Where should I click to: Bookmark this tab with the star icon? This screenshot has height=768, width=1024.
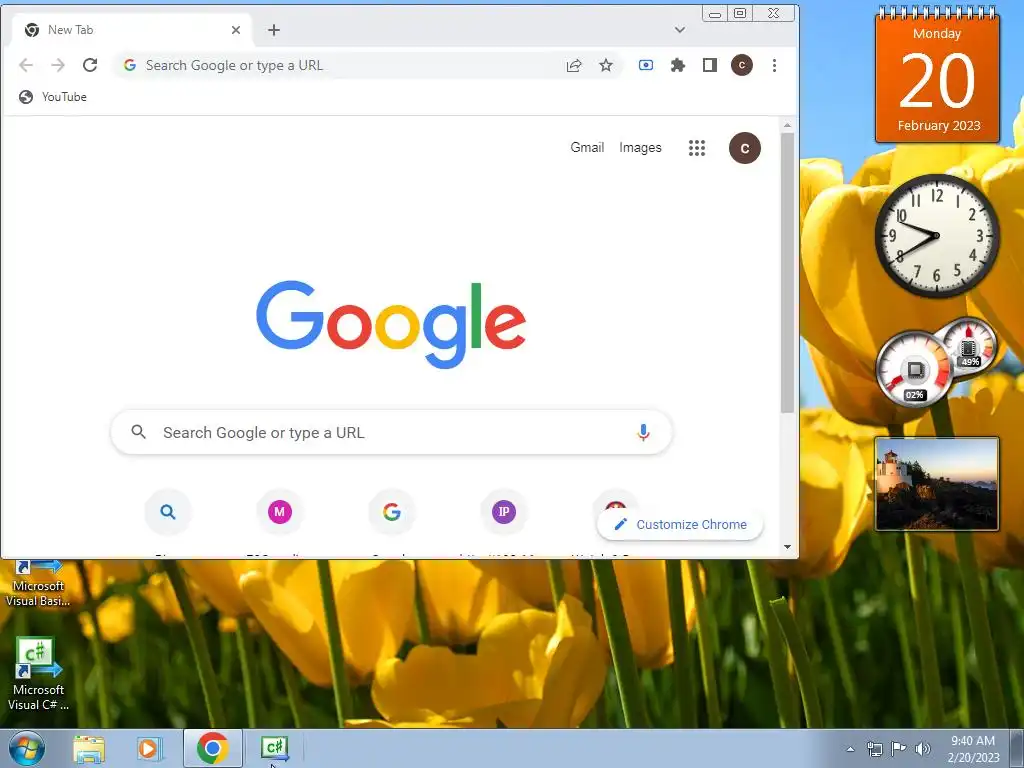pos(606,65)
